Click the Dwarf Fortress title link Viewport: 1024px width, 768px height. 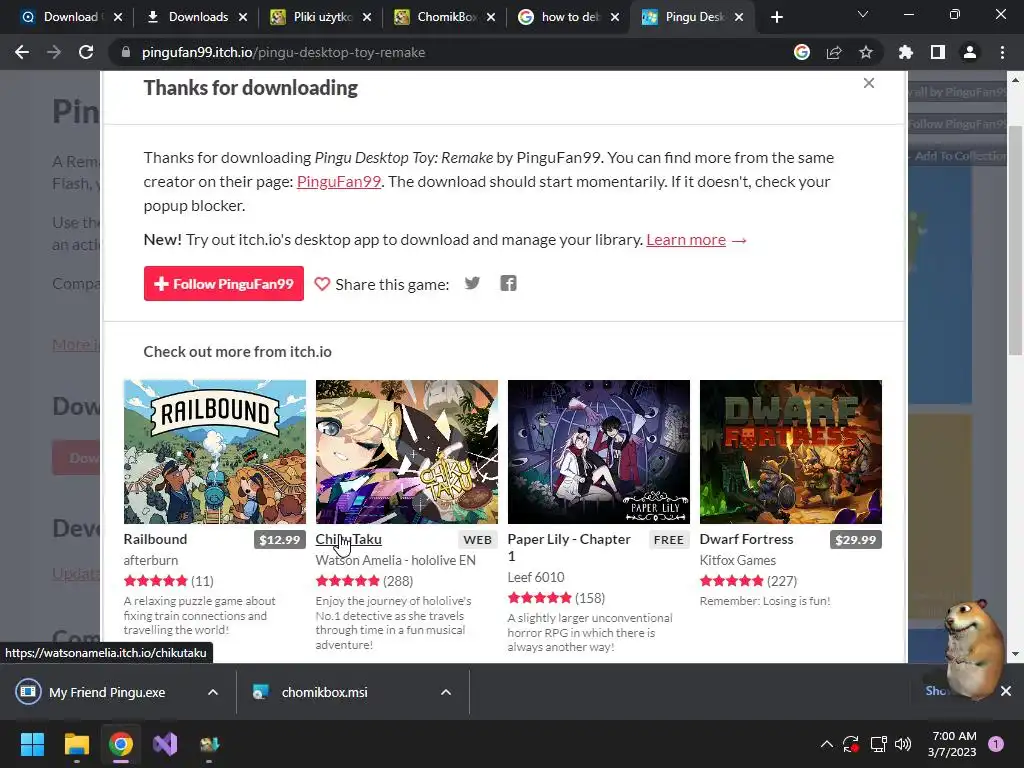(746, 539)
